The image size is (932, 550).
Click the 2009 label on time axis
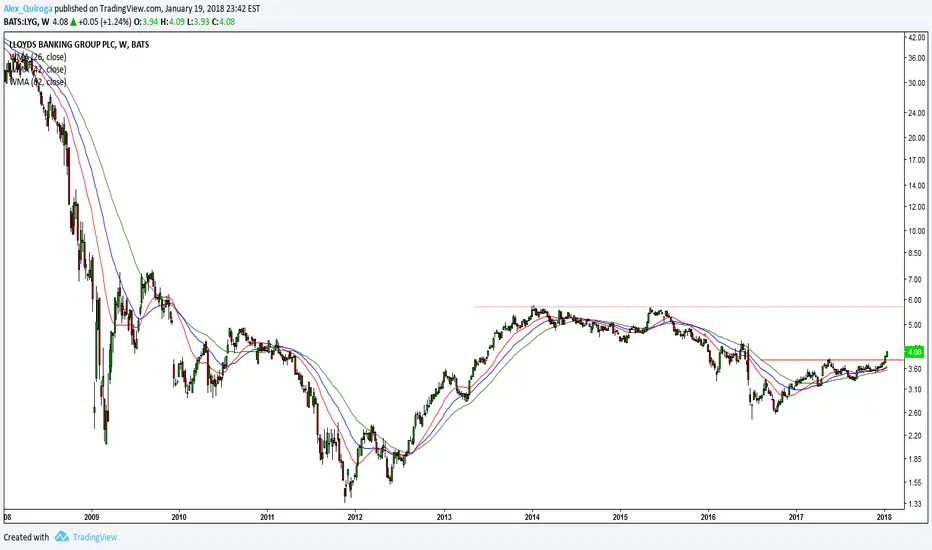coord(91,517)
